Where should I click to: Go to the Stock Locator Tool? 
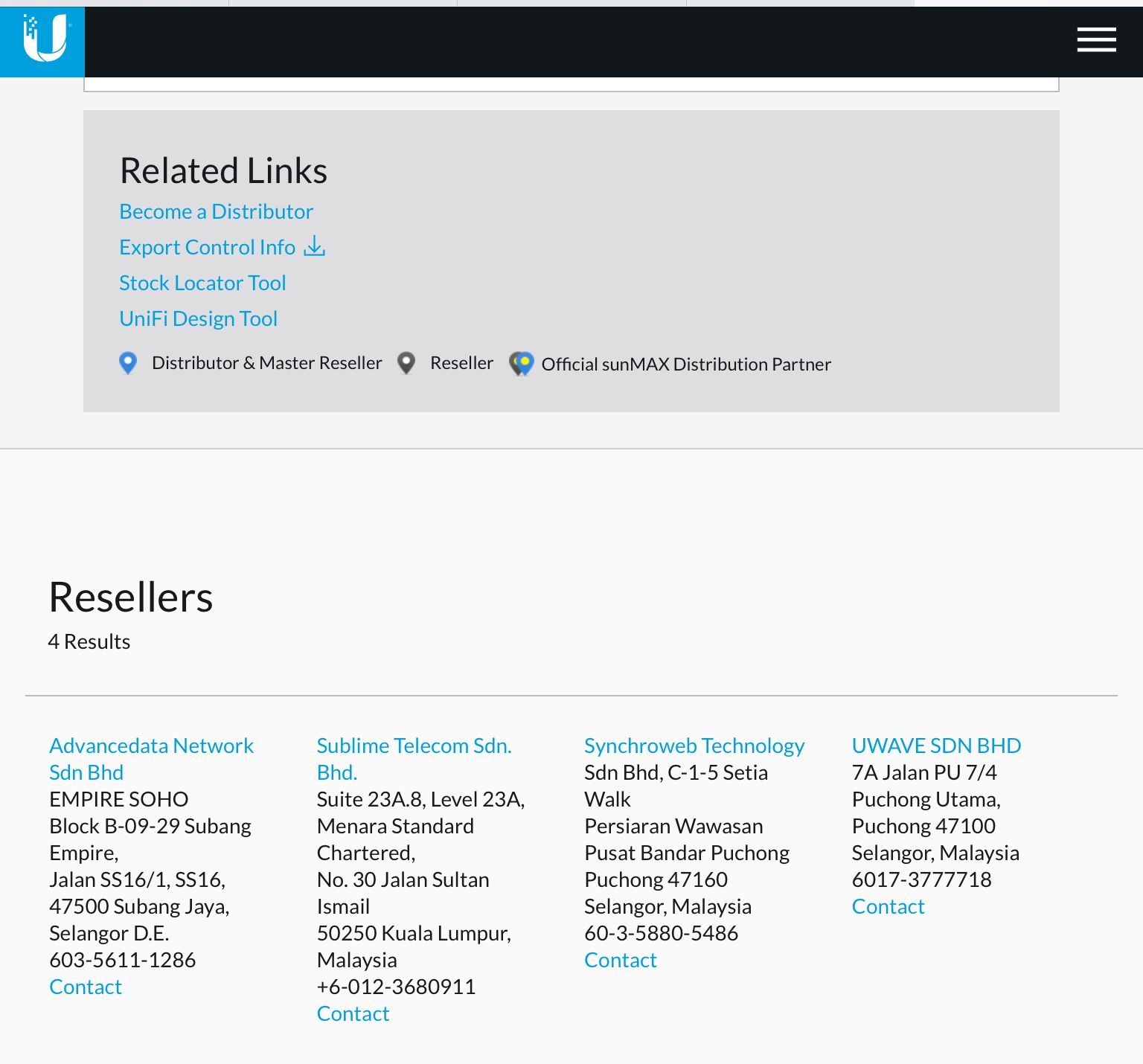pos(202,283)
